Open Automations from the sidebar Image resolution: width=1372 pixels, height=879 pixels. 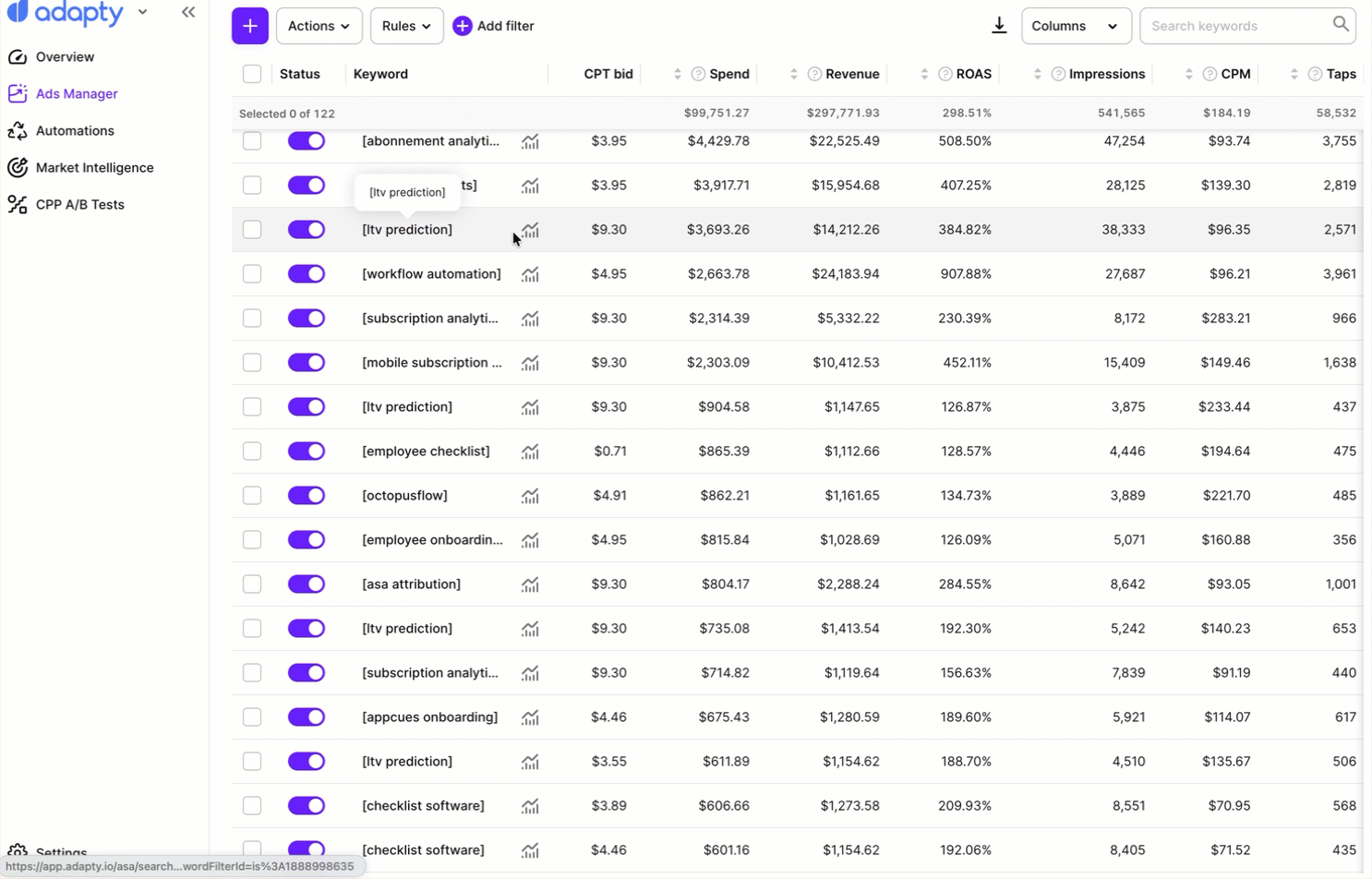pyautogui.click(x=75, y=131)
